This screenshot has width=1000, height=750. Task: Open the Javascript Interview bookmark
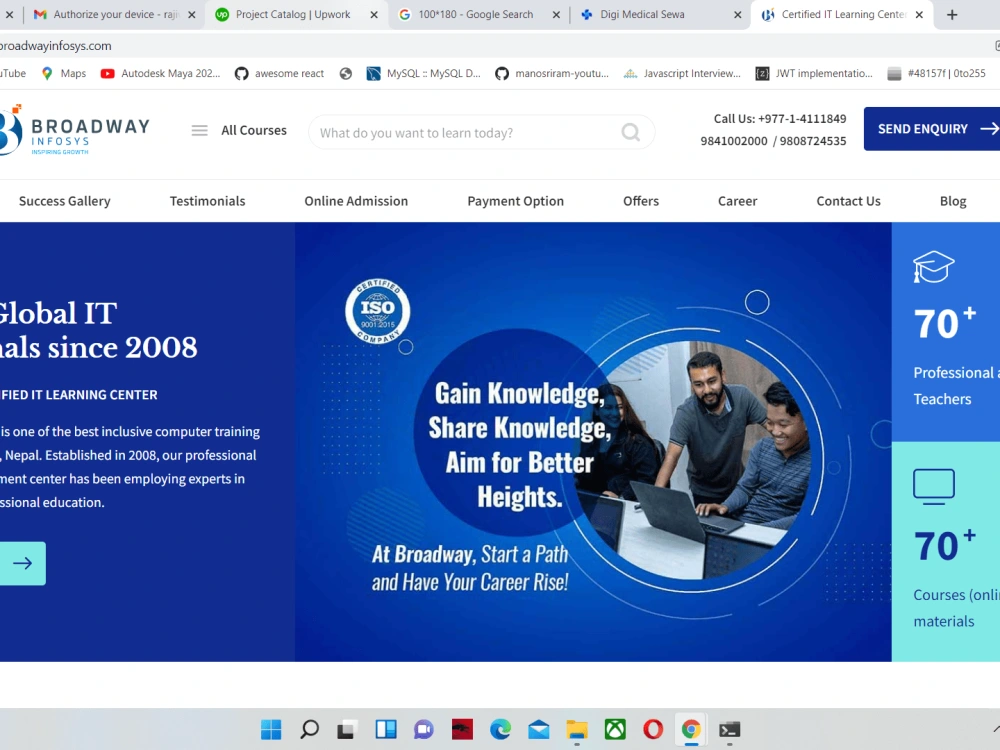coord(682,73)
